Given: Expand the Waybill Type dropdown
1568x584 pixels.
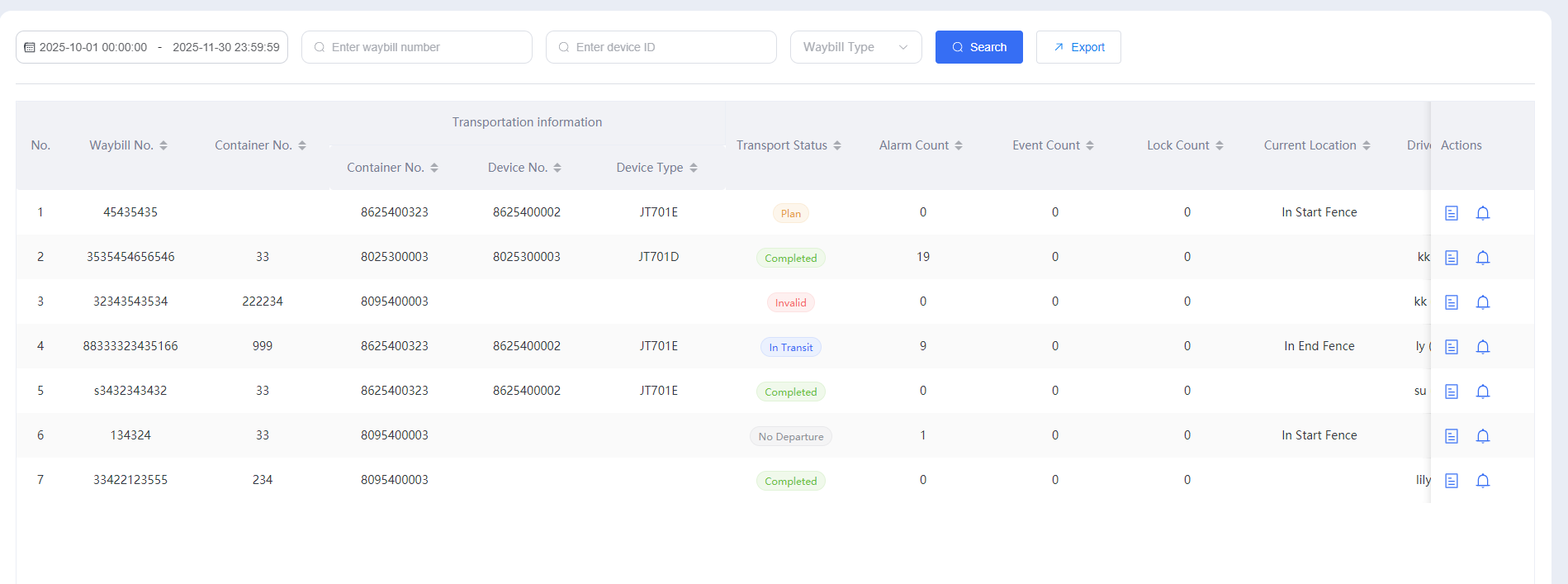Looking at the screenshot, I should 855,47.
